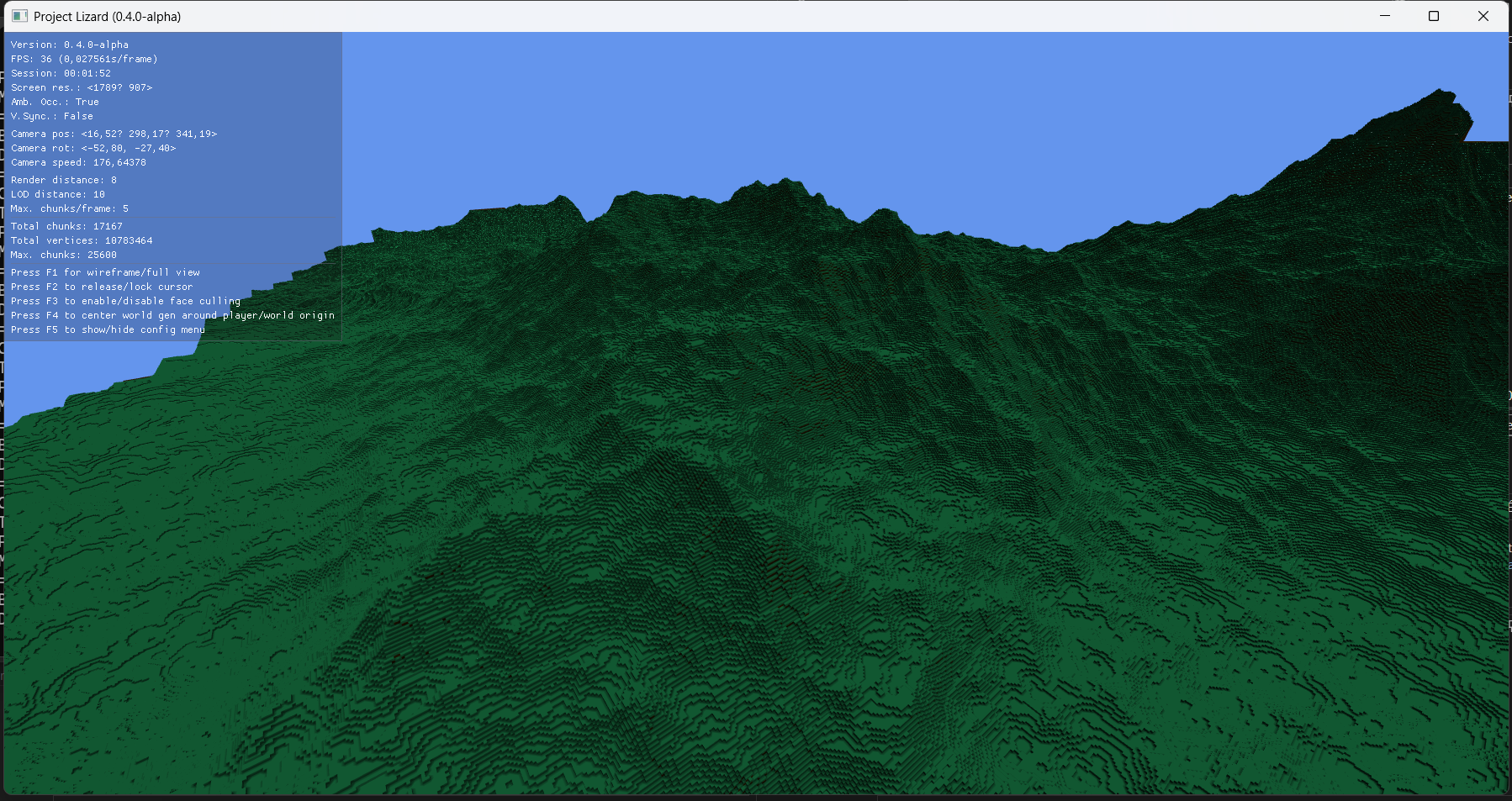Click the Camera speed readout
This screenshot has width=1512, height=801.
click(x=79, y=162)
